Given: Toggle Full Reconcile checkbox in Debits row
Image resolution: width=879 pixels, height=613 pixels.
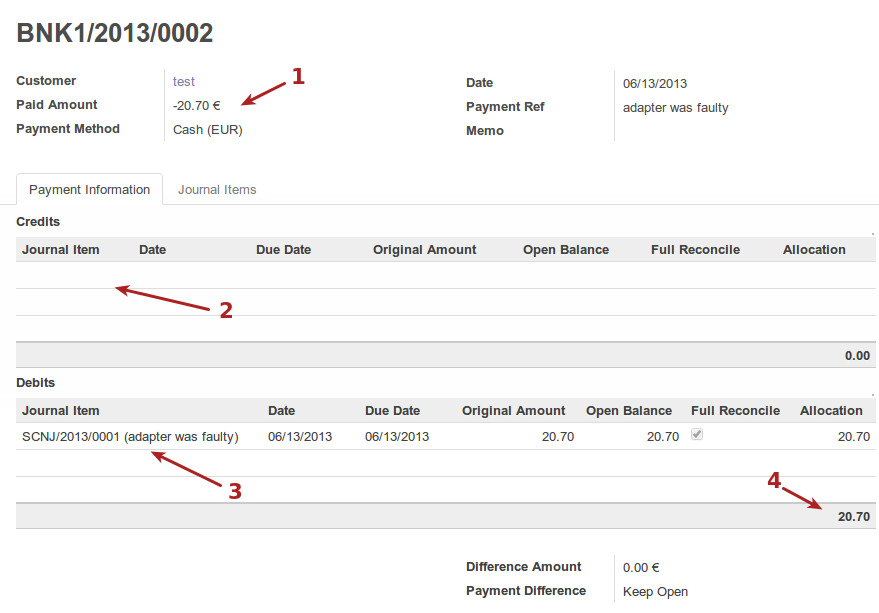Looking at the screenshot, I should tap(697, 435).
